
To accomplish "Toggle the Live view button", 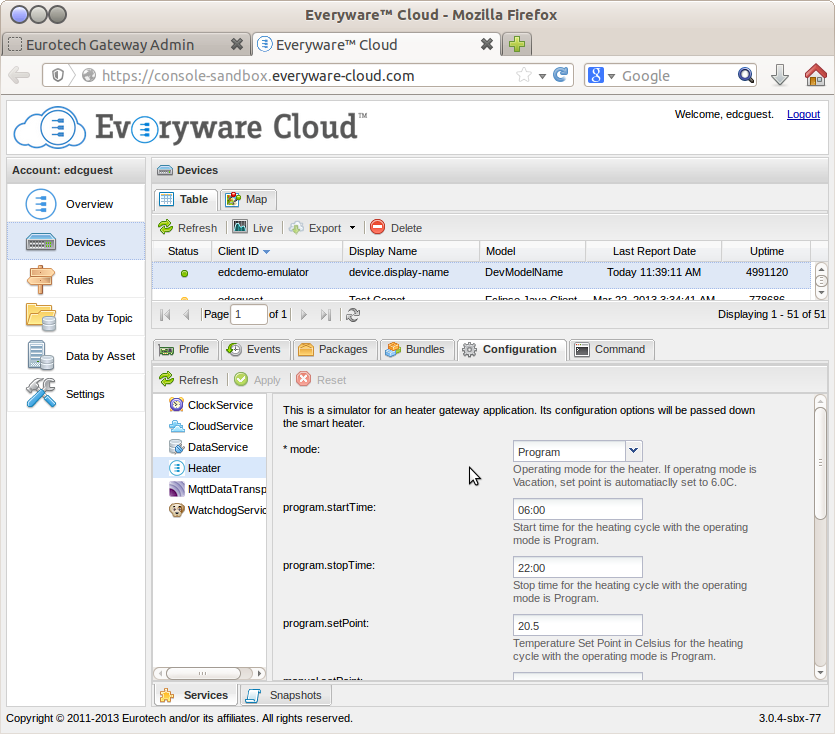I will (253, 228).
